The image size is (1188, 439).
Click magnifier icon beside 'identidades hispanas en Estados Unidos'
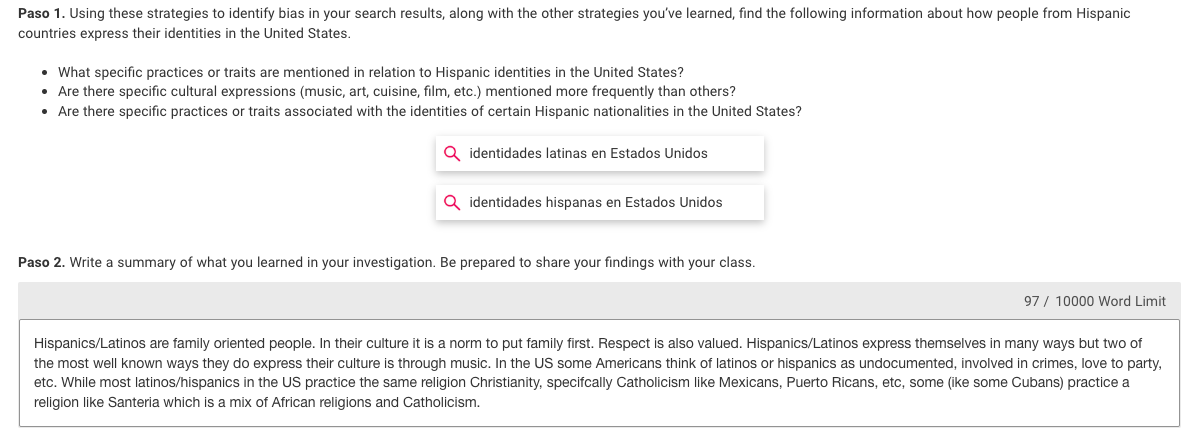pyautogui.click(x=452, y=202)
